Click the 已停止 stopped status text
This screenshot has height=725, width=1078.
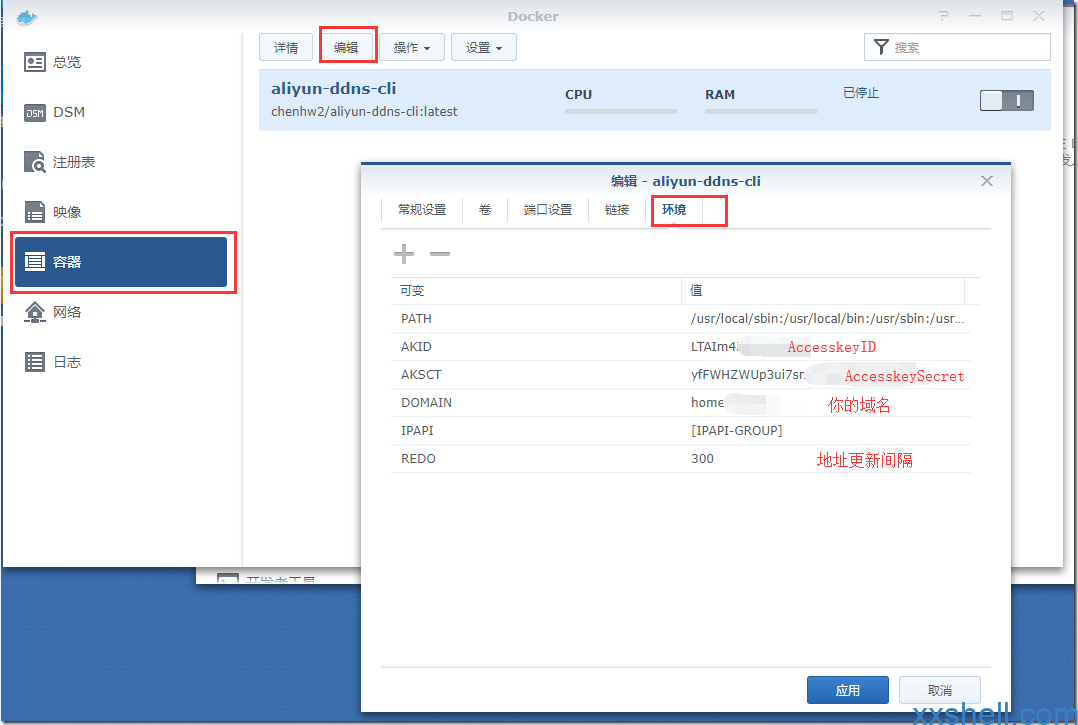tap(861, 93)
